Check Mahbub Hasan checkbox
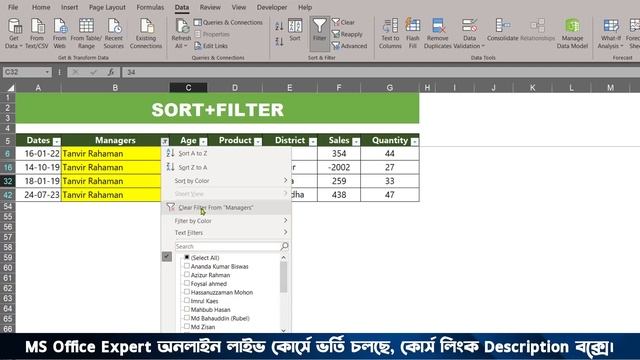The width and height of the screenshot is (640, 360). click(x=187, y=309)
